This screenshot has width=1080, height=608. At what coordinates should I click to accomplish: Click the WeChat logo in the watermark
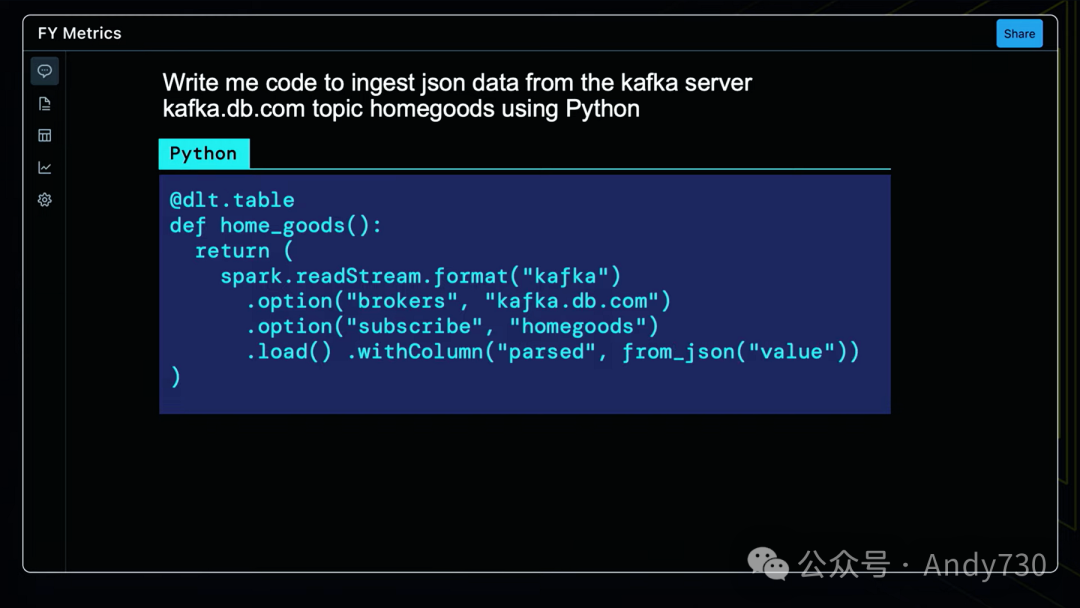point(768,564)
